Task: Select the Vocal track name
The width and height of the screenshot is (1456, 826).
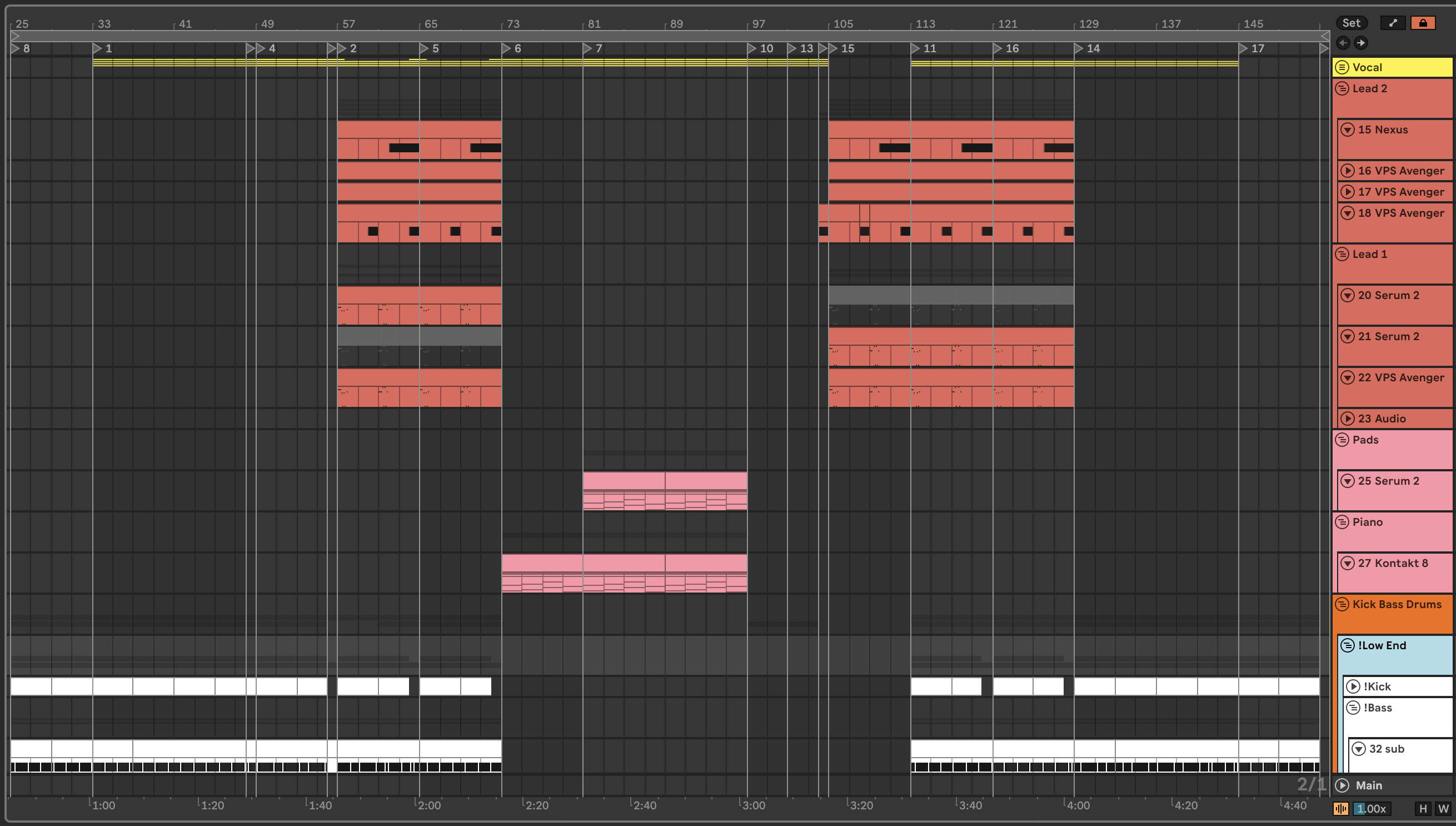Action: (x=1367, y=67)
